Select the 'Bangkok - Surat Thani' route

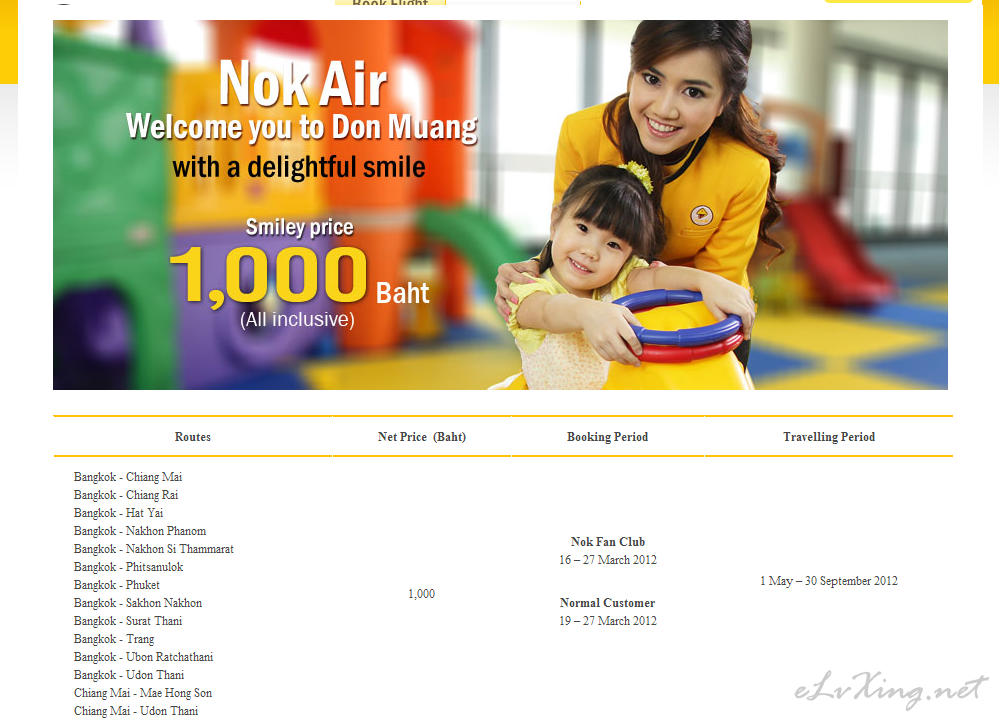click(128, 621)
